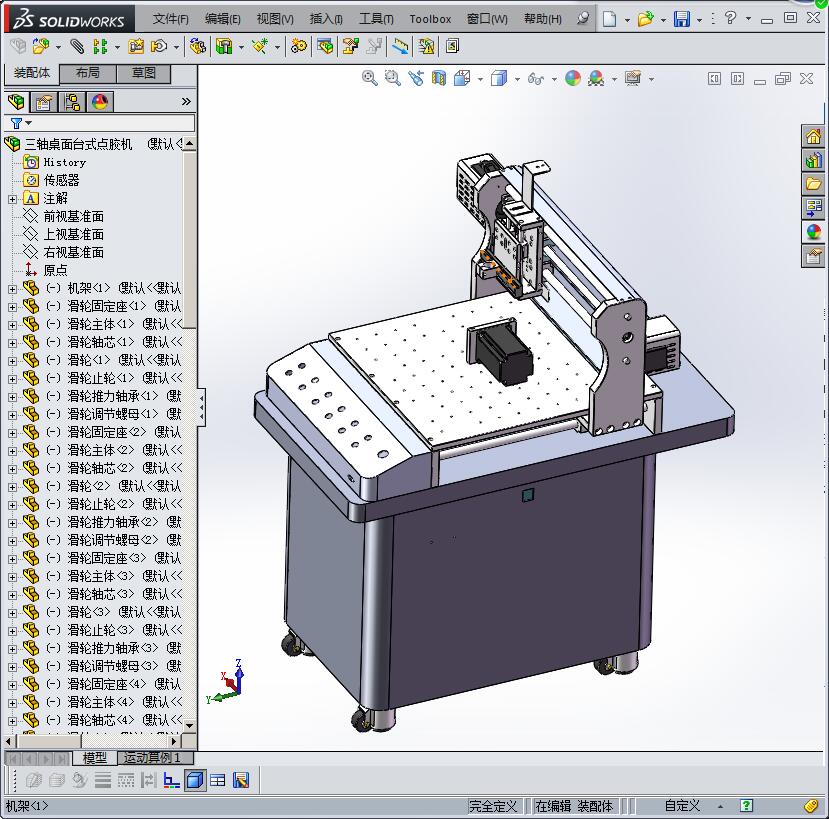This screenshot has width=829, height=819.
Task: Open the 编辑(E) menu
Action: (223, 19)
